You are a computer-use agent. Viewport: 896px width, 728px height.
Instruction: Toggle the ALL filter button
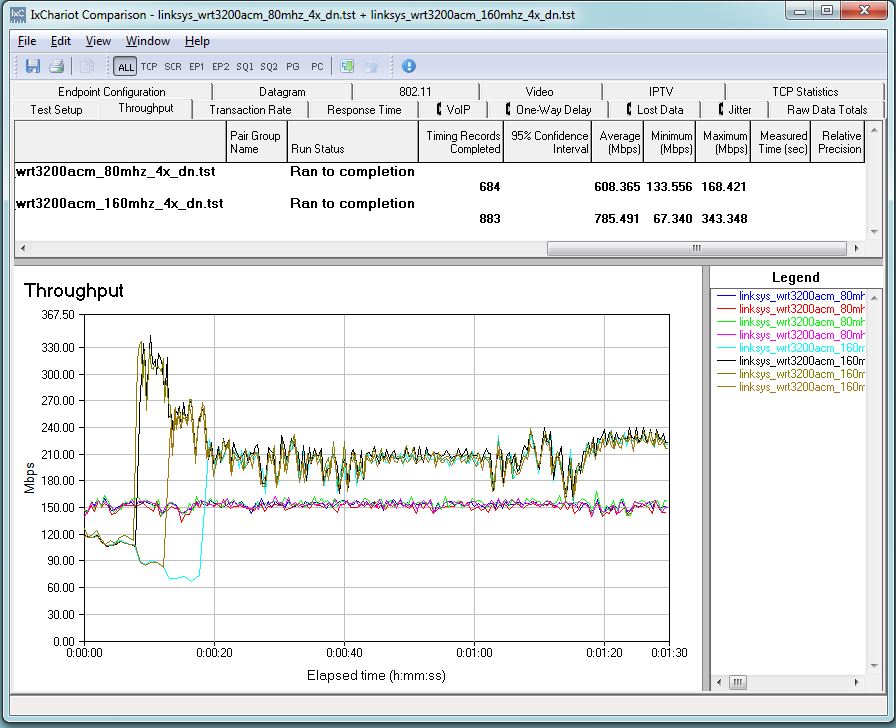pyautogui.click(x=125, y=67)
